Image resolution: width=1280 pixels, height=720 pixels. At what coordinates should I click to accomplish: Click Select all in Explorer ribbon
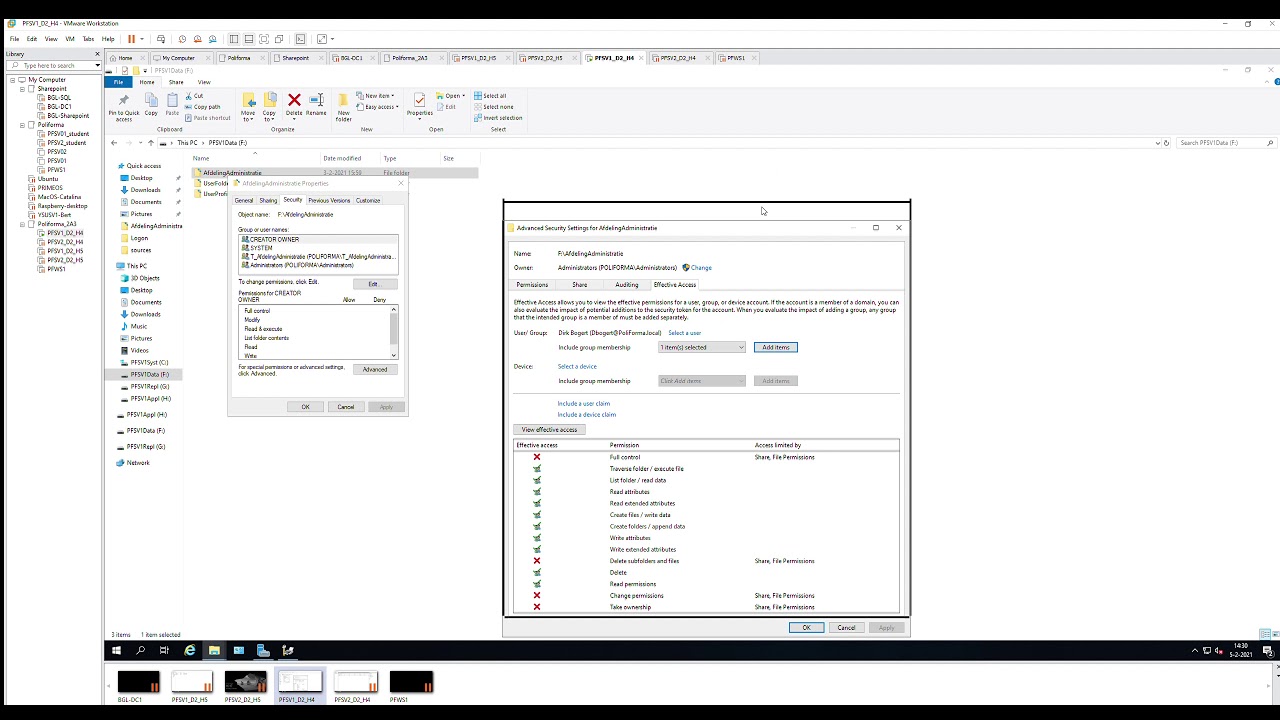pos(490,96)
